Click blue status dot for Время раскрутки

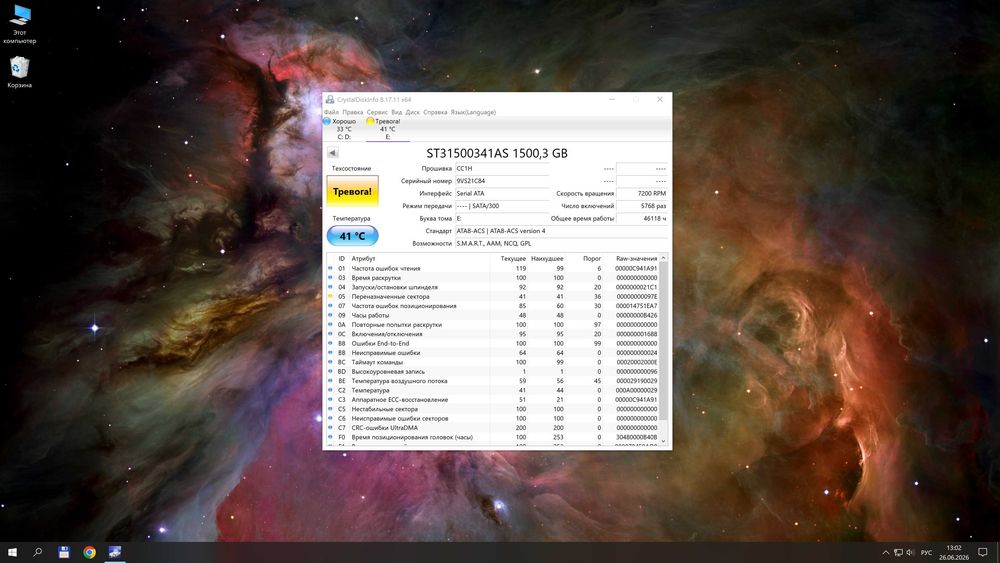point(330,277)
